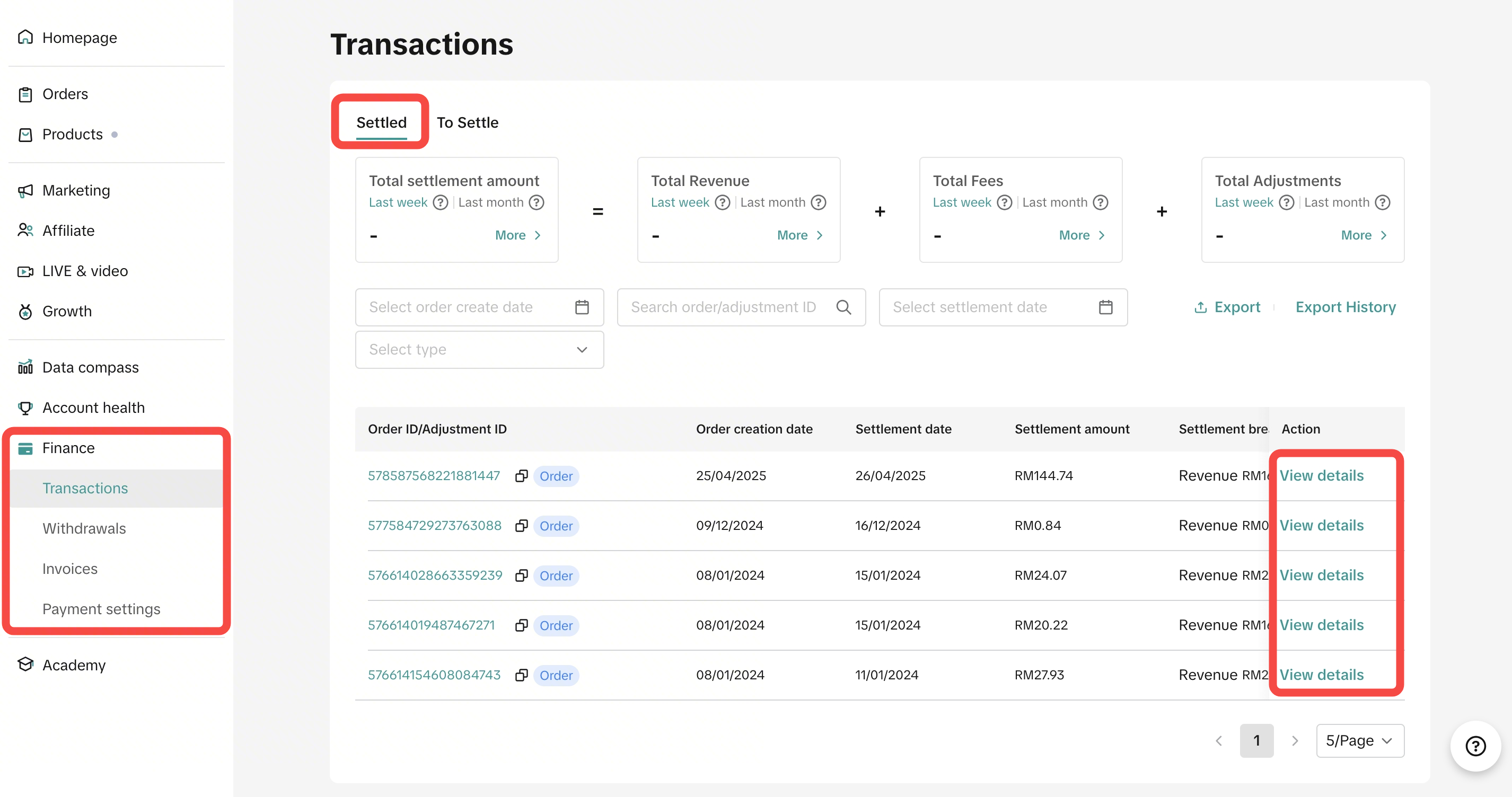The image size is (1512, 797).
Task: Open calendar icon in order create date
Action: tap(582, 307)
